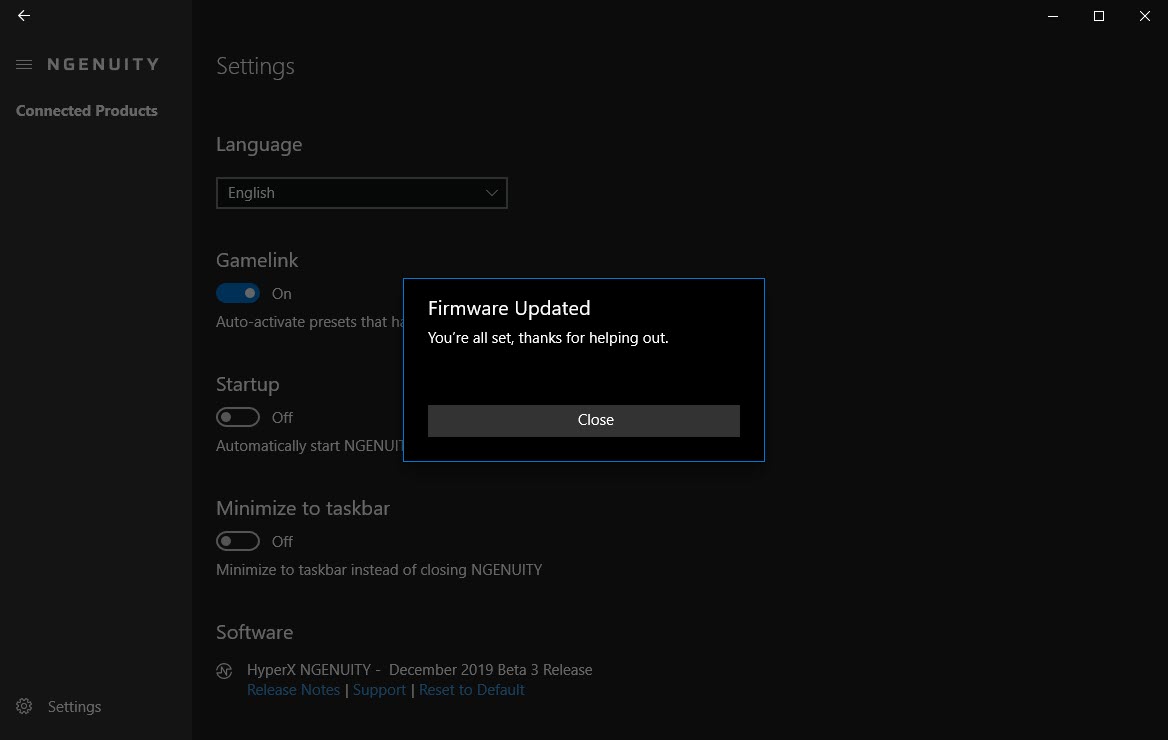Click the Startup 'Off' status label
This screenshot has height=740, width=1168.
282,417
